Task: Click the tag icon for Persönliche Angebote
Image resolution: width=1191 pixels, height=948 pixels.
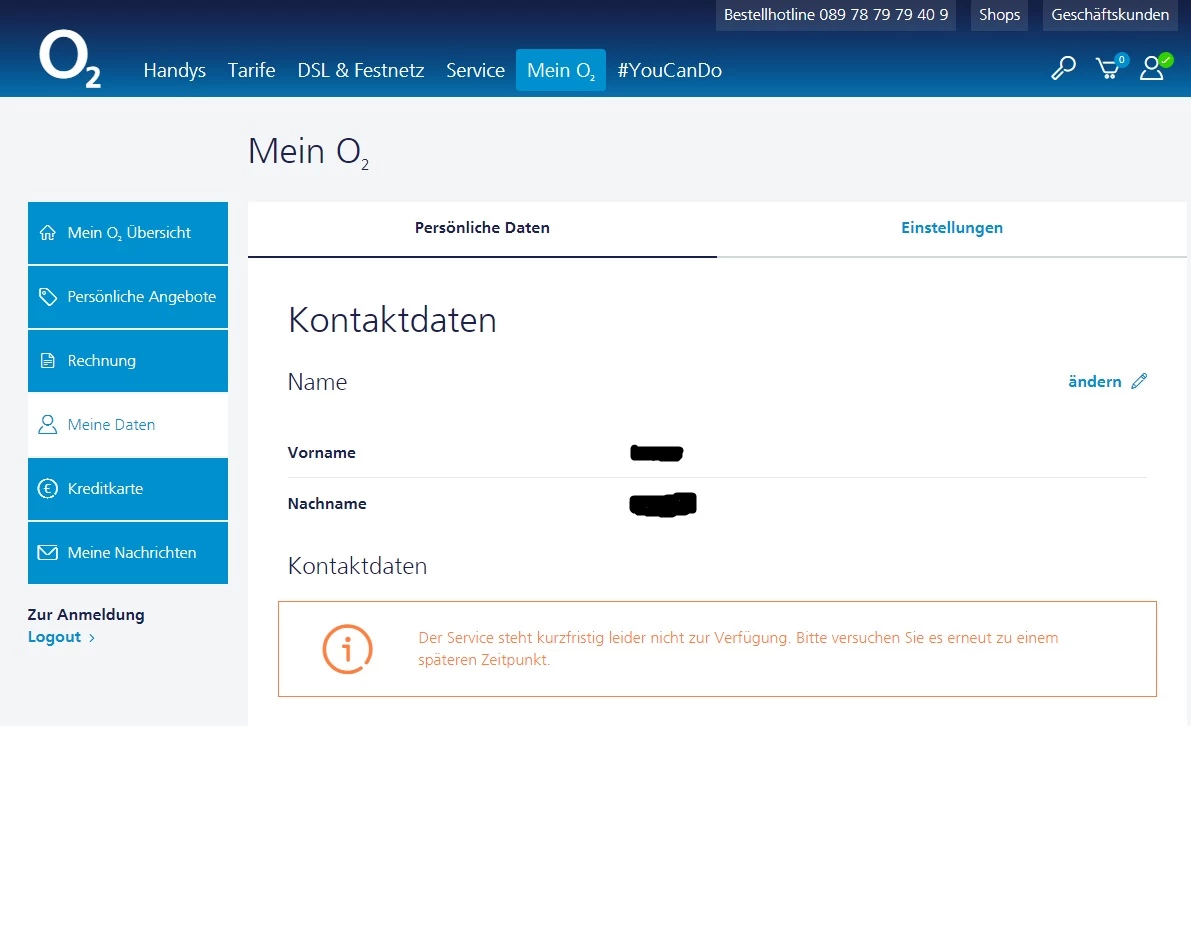Action: [48, 297]
